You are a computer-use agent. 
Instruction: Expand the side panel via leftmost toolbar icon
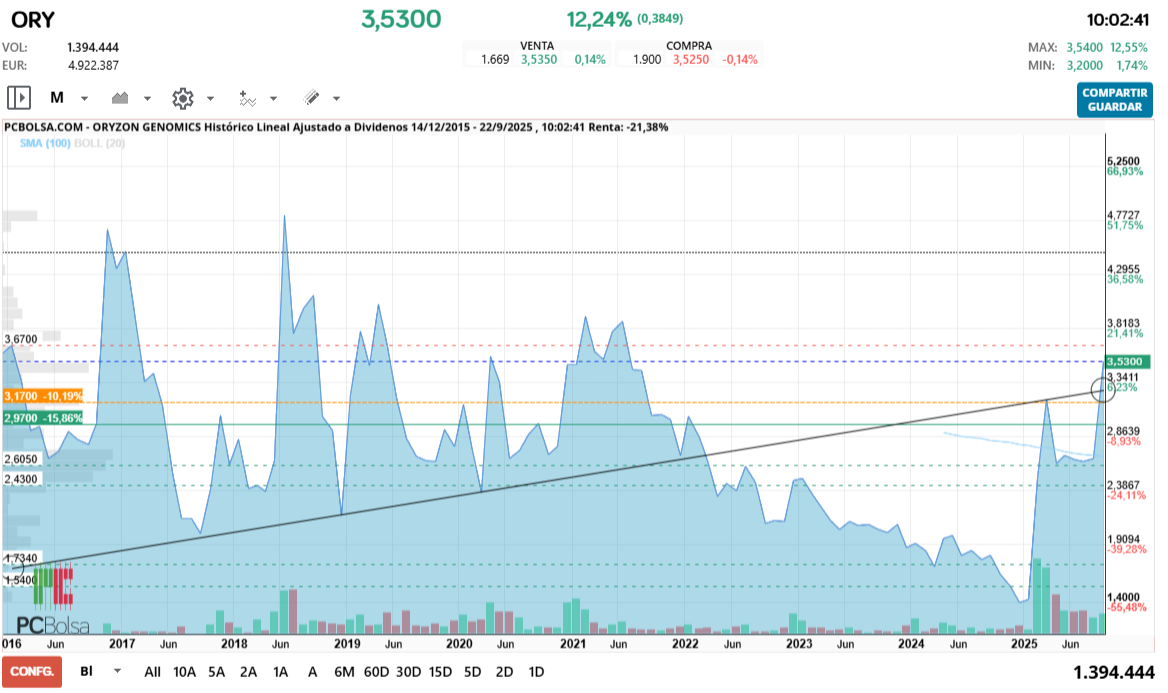tap(20, 97)
